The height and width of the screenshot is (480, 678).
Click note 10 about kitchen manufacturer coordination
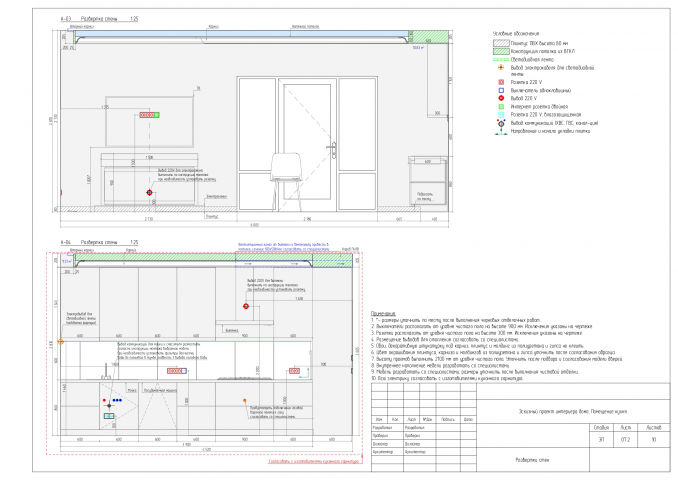tap(447, 378)
